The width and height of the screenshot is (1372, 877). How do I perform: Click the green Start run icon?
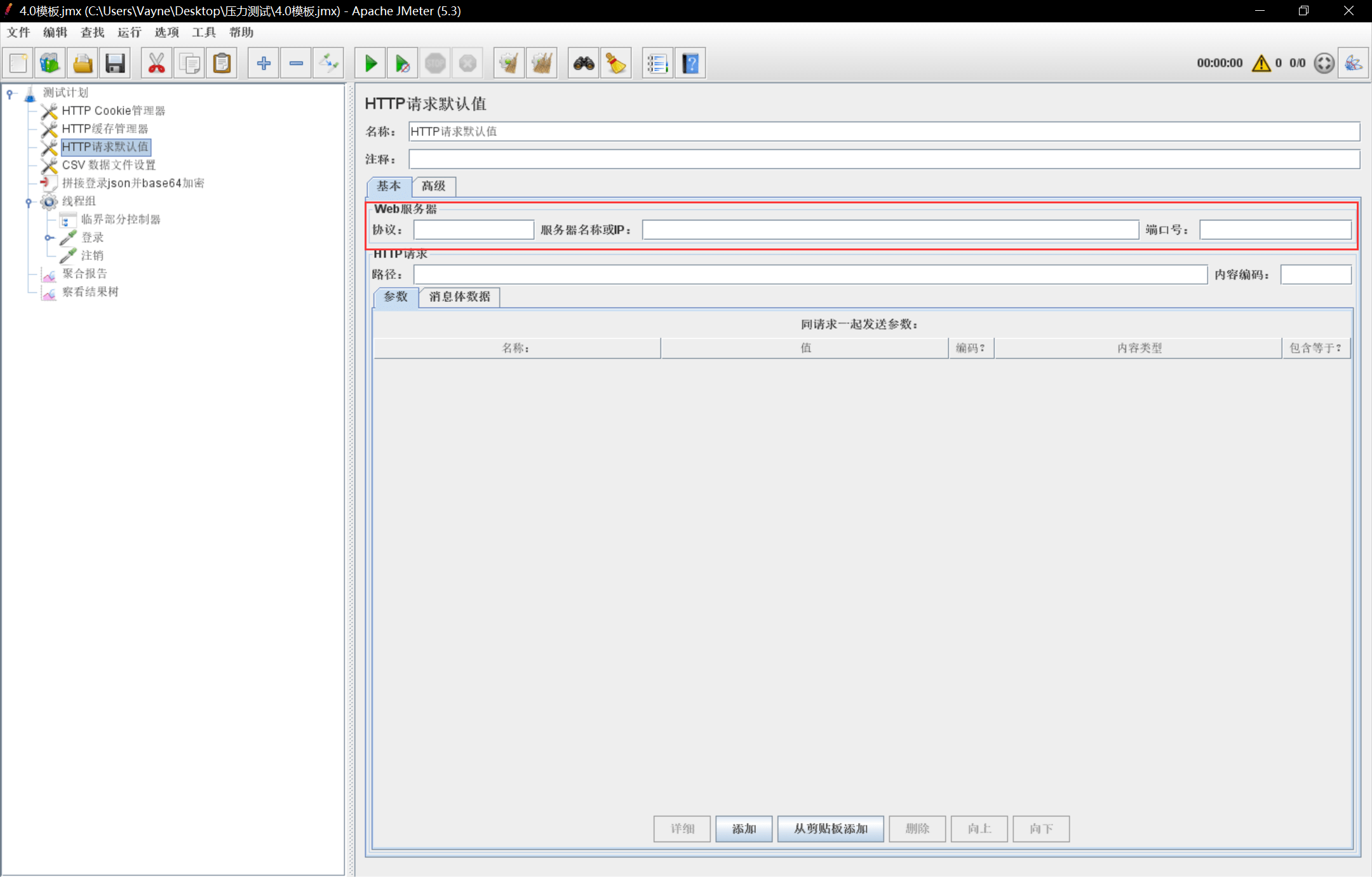tap(371, 63)
